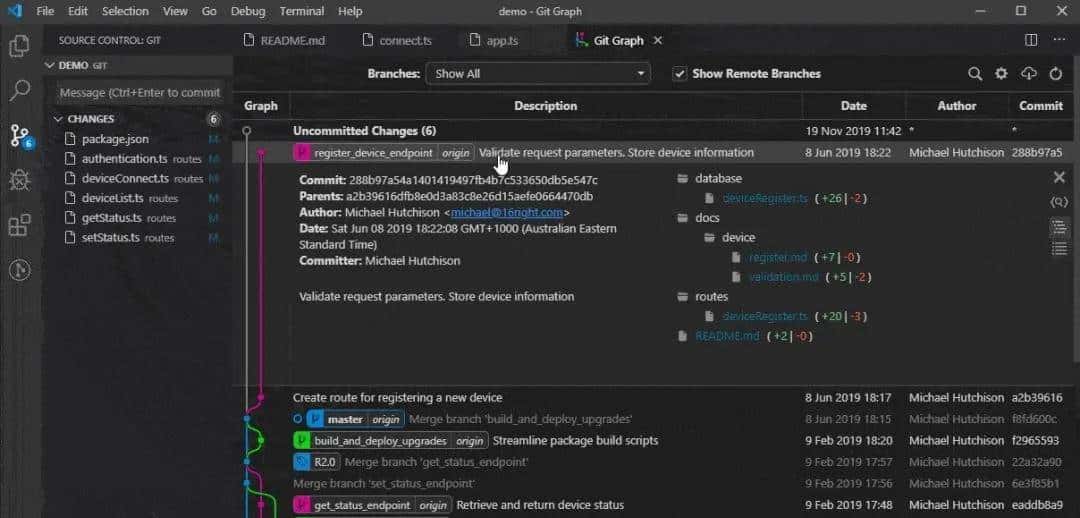The height and width of the screenshot is (518, 1080).
Task: Select setStatus.ts in changes list
Action: pos(111,238)
